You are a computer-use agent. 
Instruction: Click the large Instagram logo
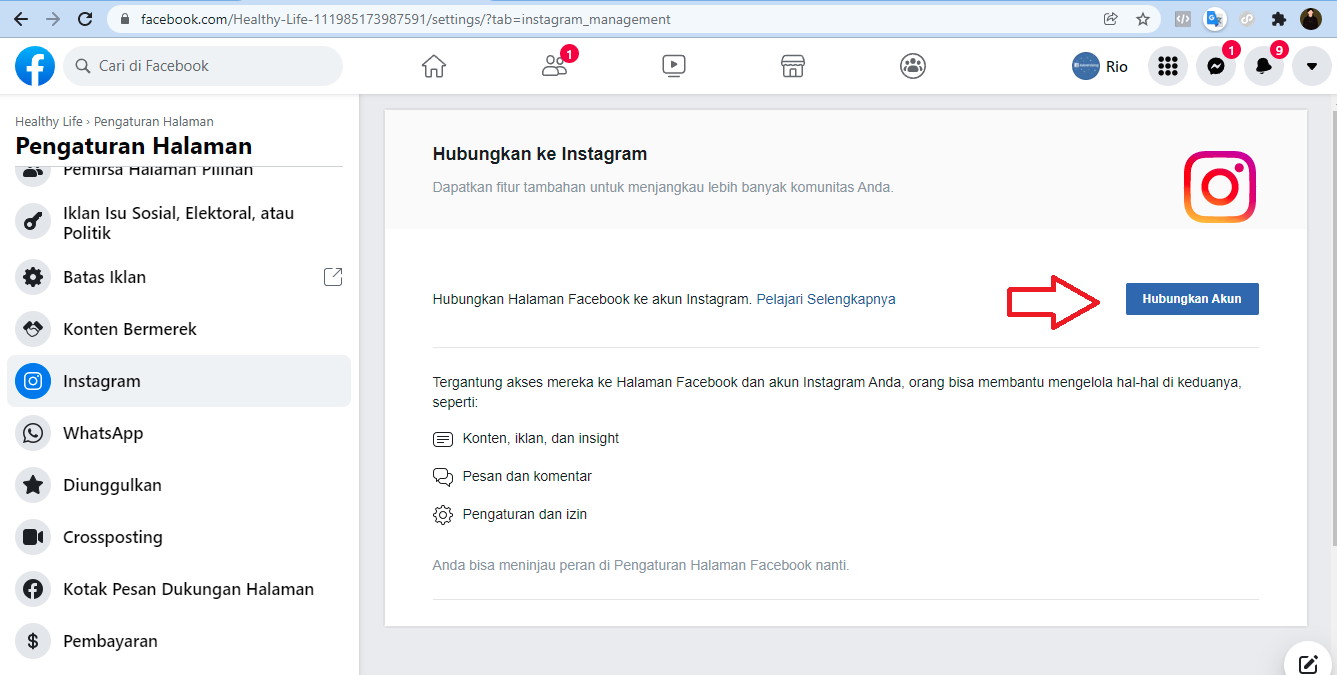pyautogui.click(x=1220, y=187)
